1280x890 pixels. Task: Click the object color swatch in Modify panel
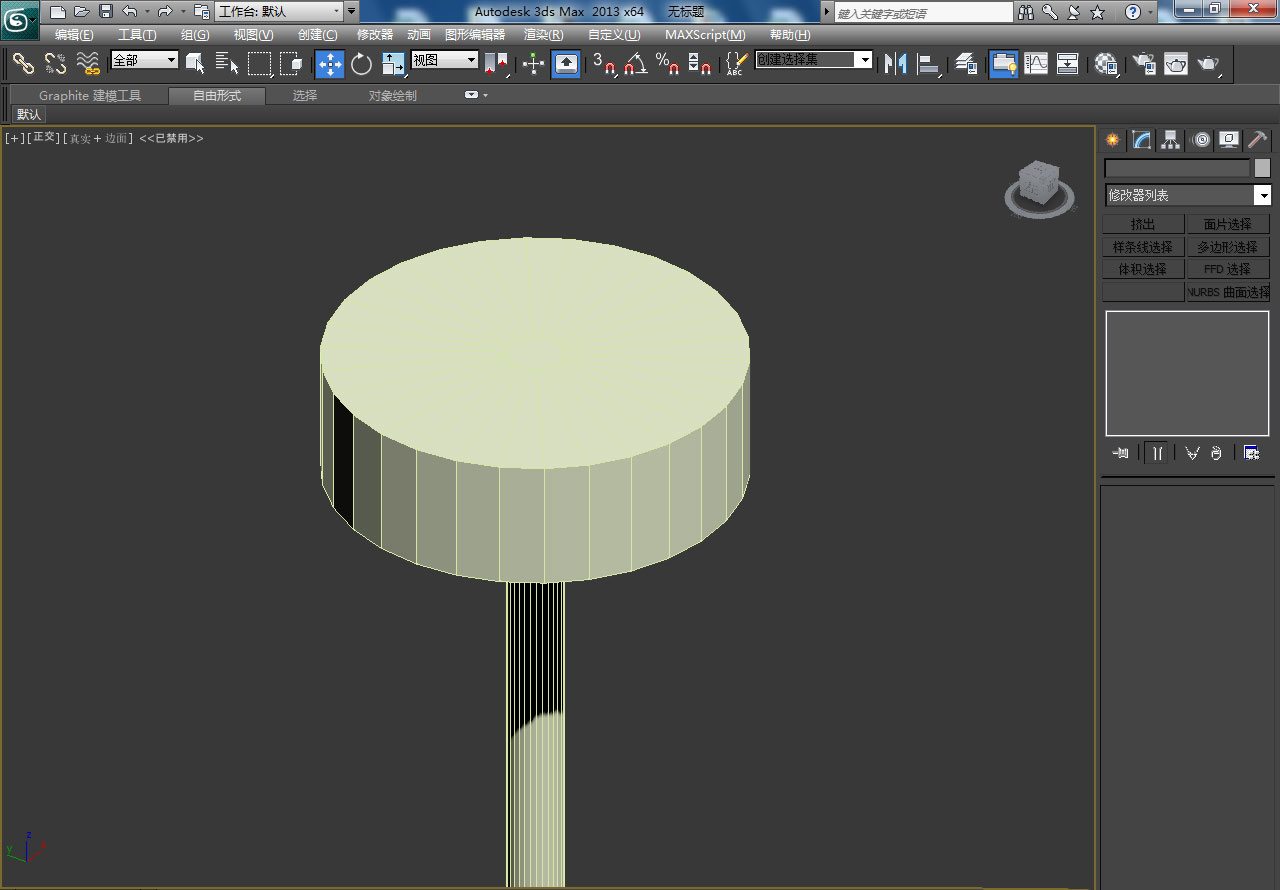click(1262, 168)
